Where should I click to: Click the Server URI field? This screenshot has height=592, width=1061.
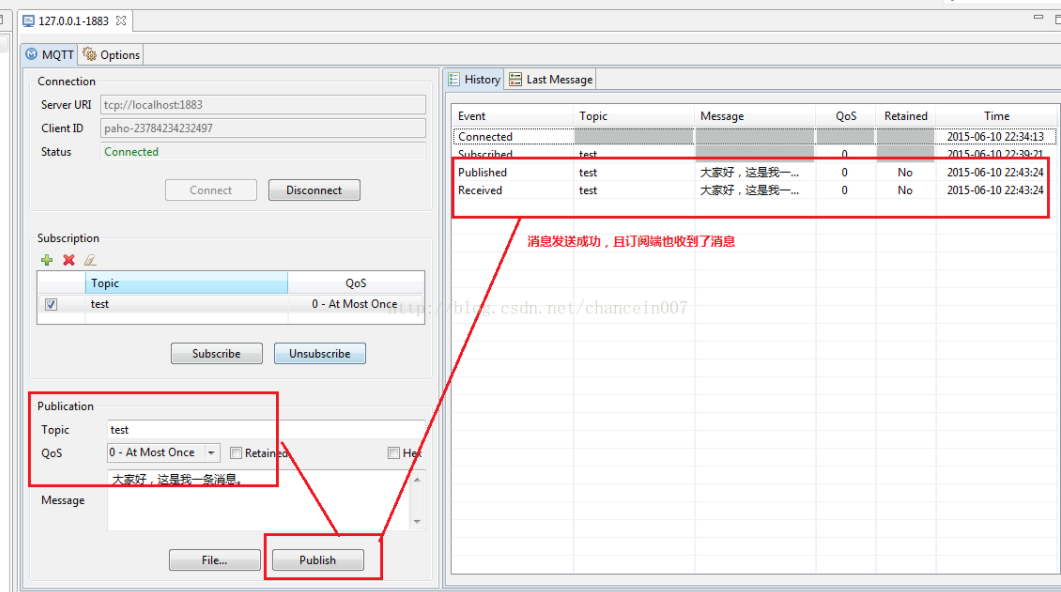click(263, 105)
